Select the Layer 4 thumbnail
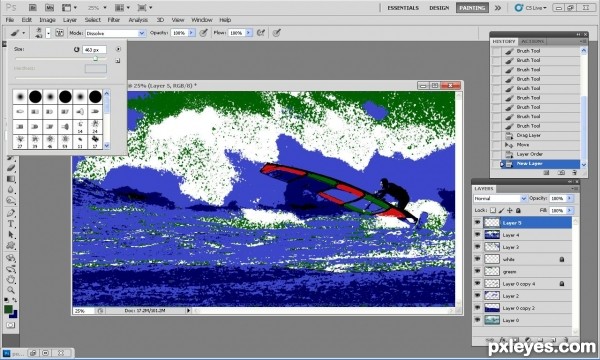 click(492, 235)
